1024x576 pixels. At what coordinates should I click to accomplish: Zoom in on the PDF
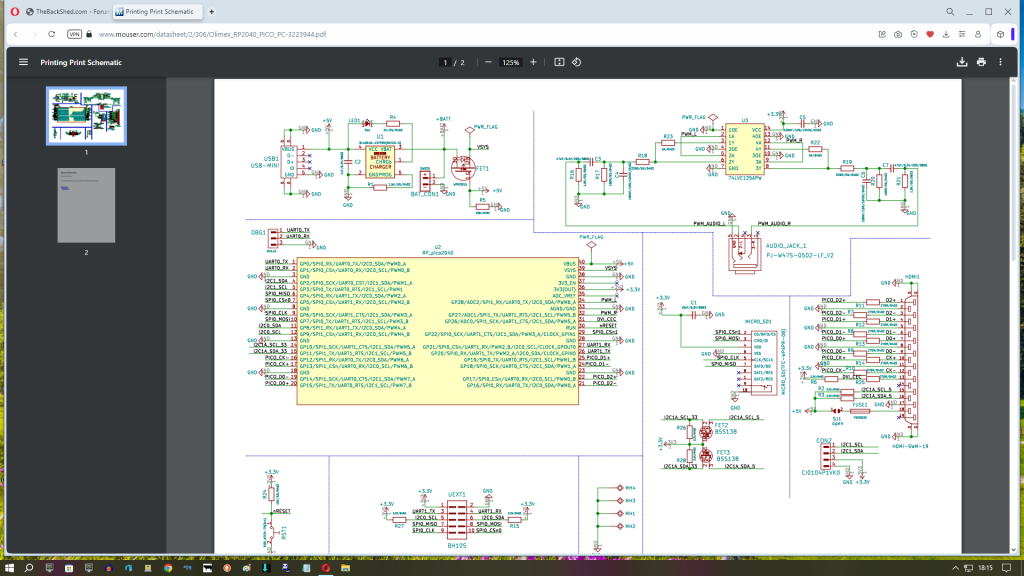(x=533, y=62)
